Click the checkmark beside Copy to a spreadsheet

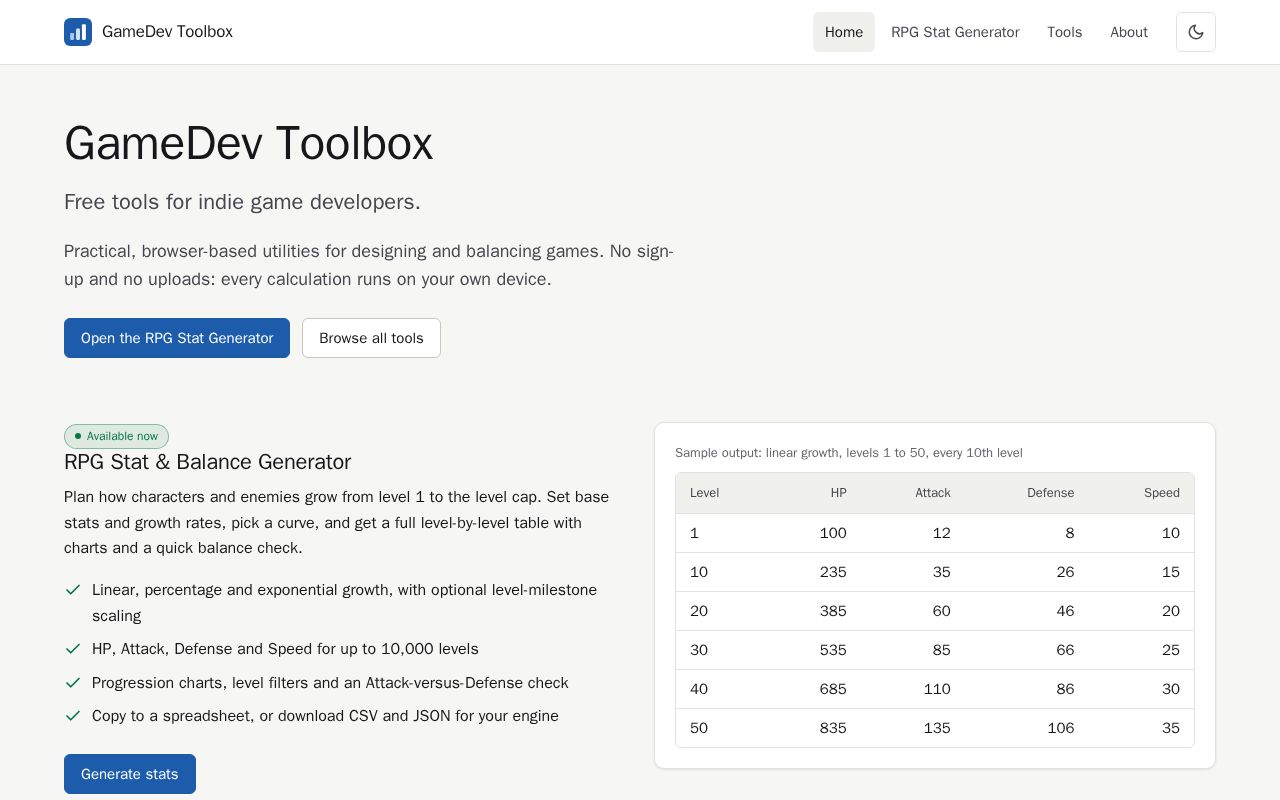pyautogui.click(x=72, y=716)
